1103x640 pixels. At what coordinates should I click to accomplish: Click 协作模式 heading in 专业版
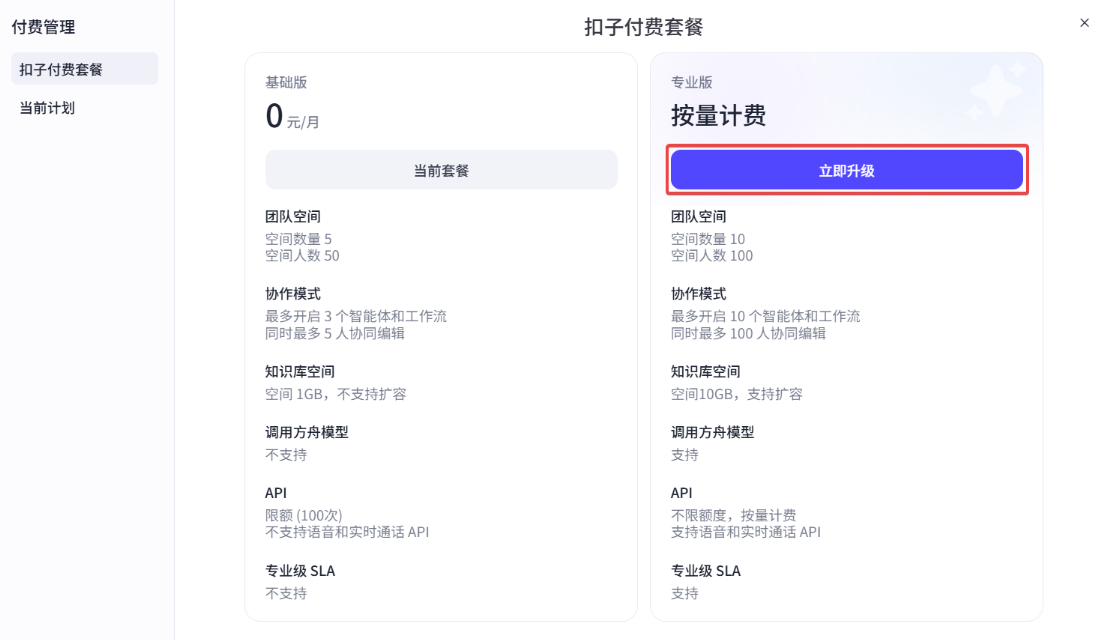tap(699, 294)
